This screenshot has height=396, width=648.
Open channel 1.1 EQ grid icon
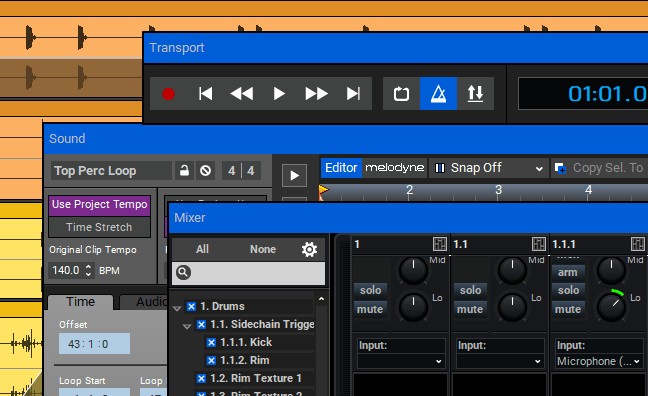coord(538,244)
